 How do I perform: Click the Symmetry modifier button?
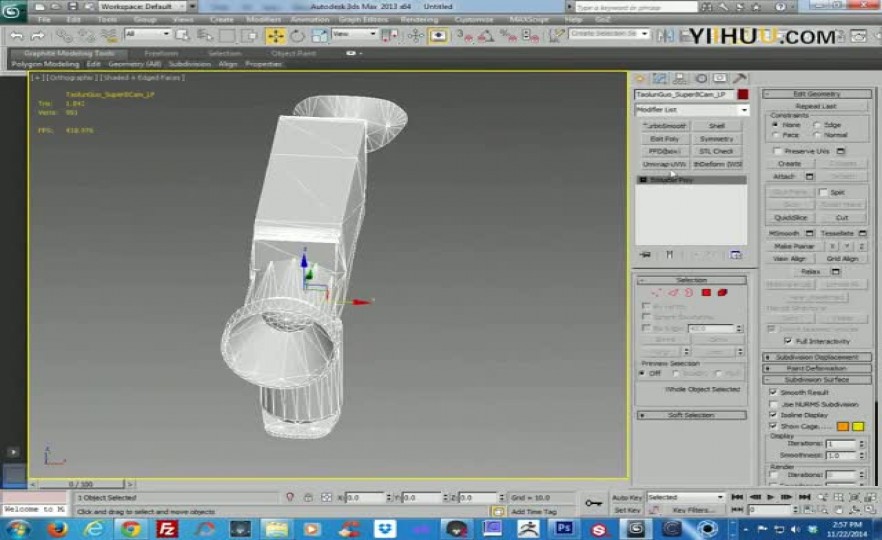click(717, 138)
